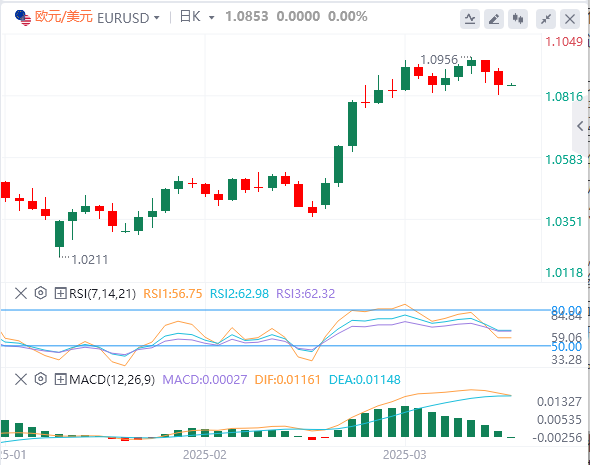Click the RSI(7,14,21) label
Screen dimensions: 590x465
pos(102,293)
